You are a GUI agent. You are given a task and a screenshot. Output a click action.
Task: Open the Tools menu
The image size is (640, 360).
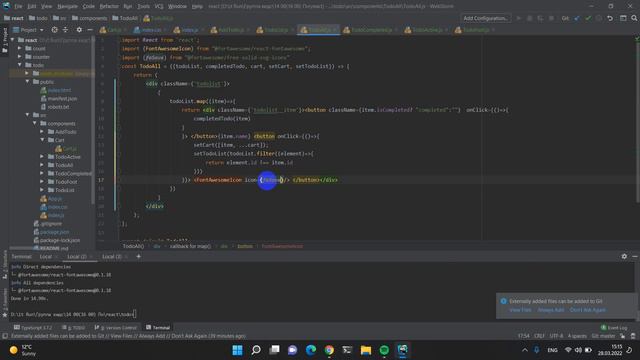click(x=143, y=7)
